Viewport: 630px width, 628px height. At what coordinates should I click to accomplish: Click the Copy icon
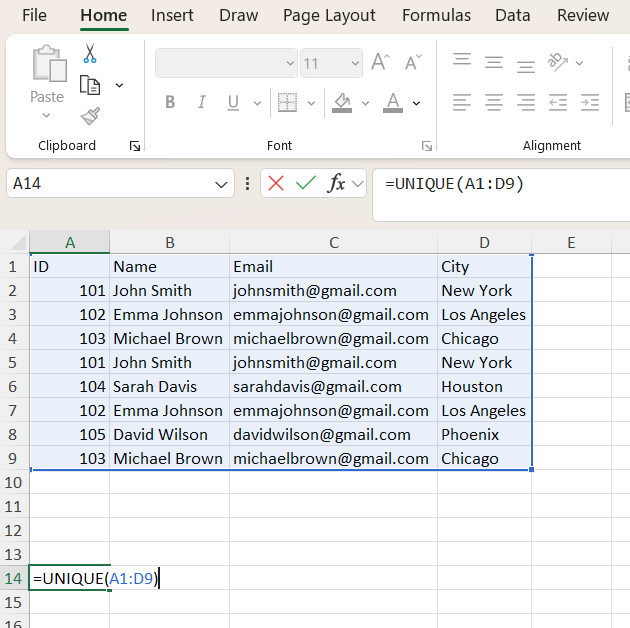point(90,85)
